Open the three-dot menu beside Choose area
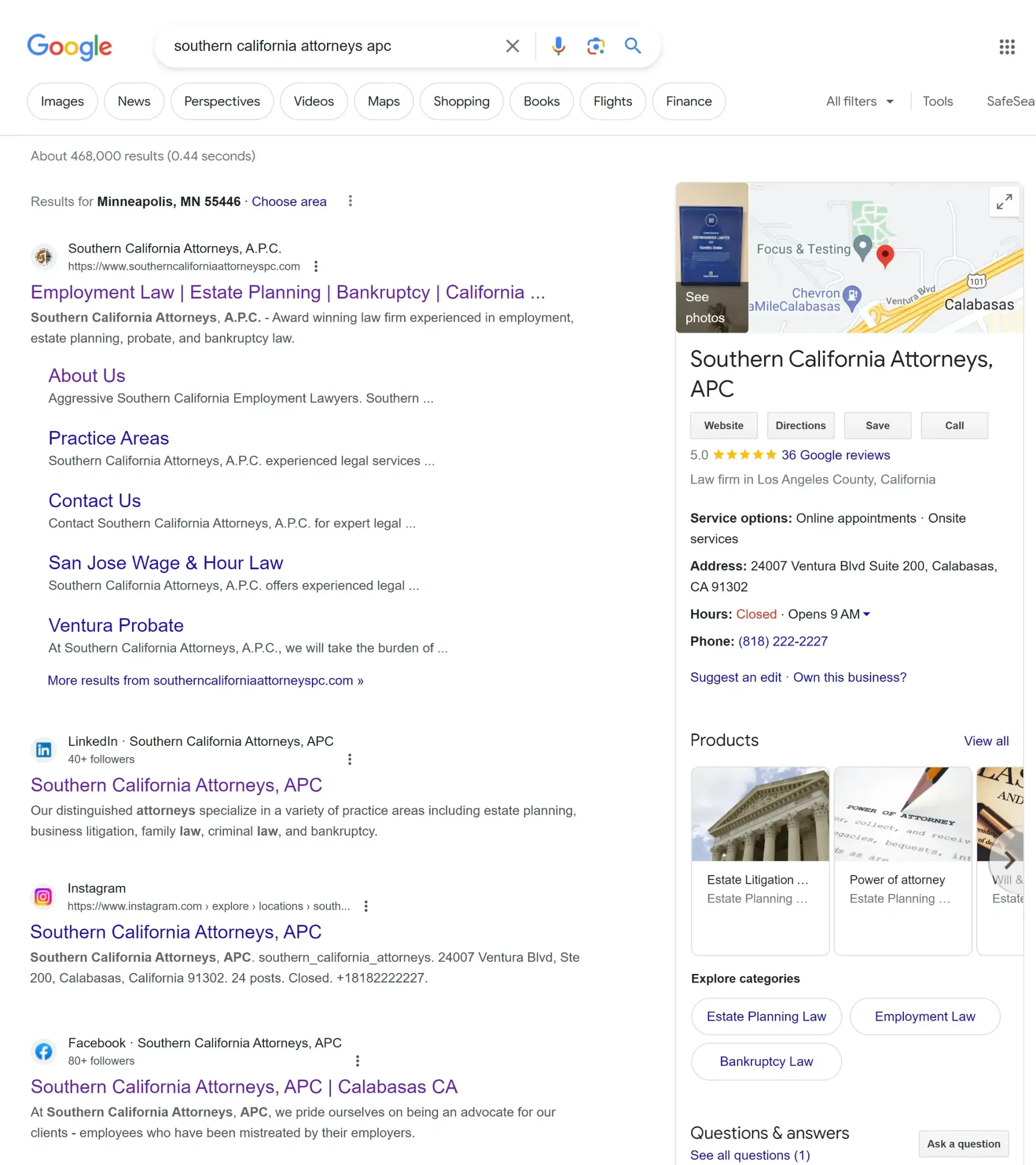 (351, 201)
